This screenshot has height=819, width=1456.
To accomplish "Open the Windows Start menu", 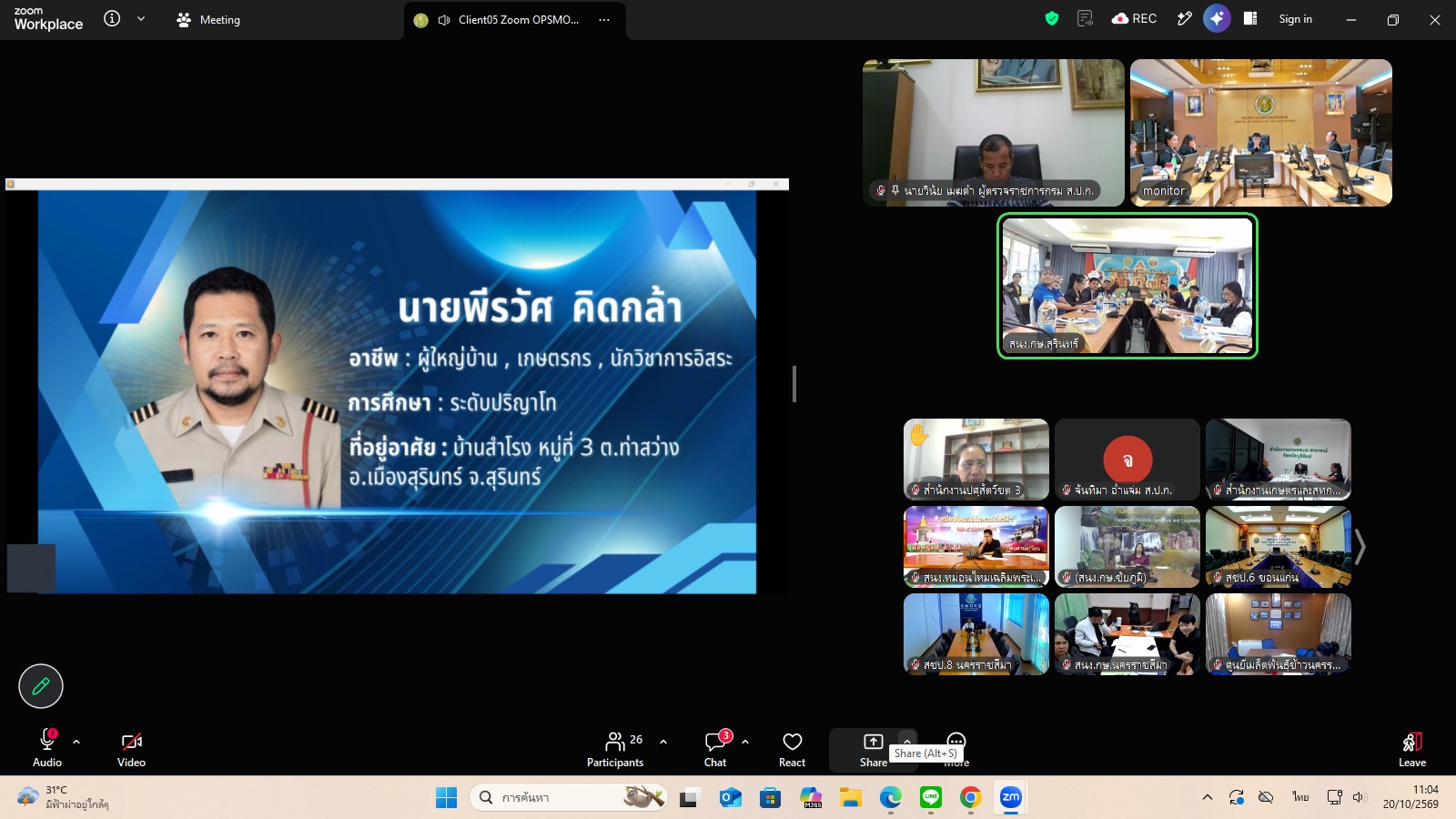I will 446,798.
